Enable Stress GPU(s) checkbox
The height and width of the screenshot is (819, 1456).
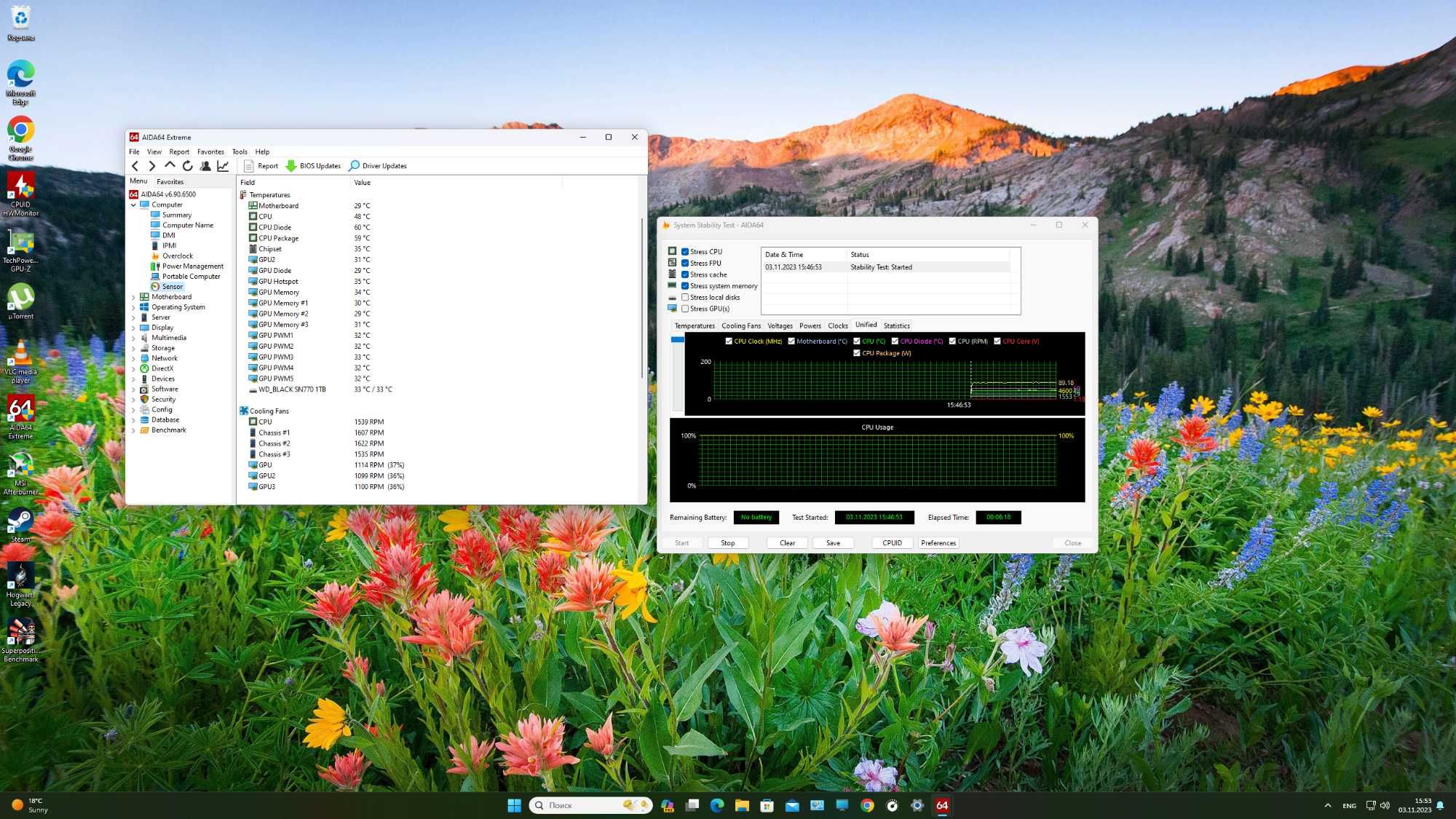[x=685, y=309]
